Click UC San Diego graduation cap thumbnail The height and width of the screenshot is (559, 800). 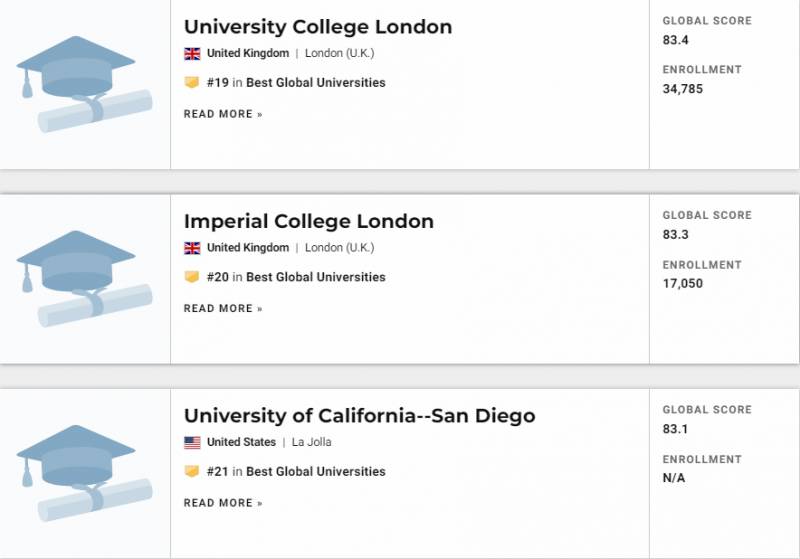84,473
